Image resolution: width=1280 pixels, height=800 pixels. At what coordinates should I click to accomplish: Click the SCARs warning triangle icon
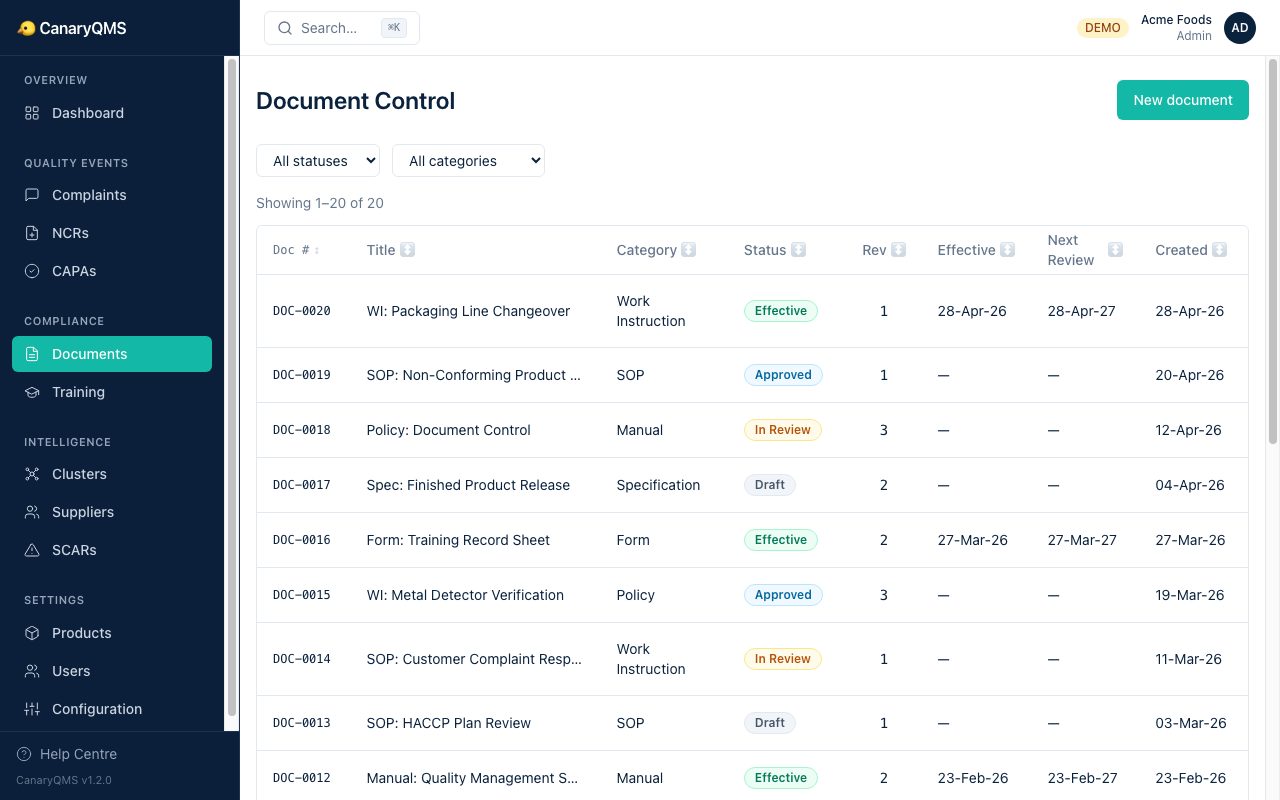tap(32, 550)
